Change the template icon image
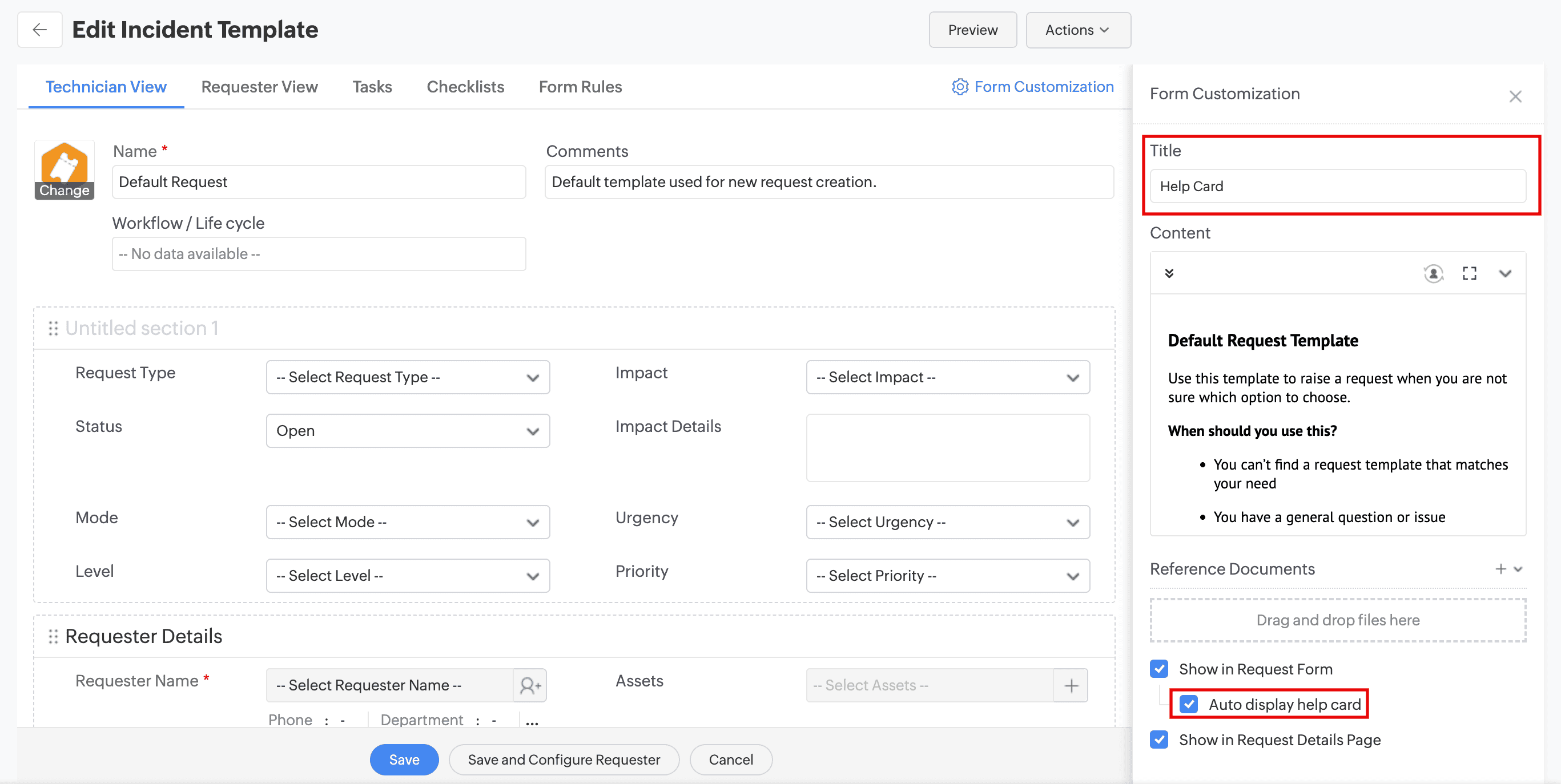This screenshot has width=1561, height=784. click(x=65, y=190)
